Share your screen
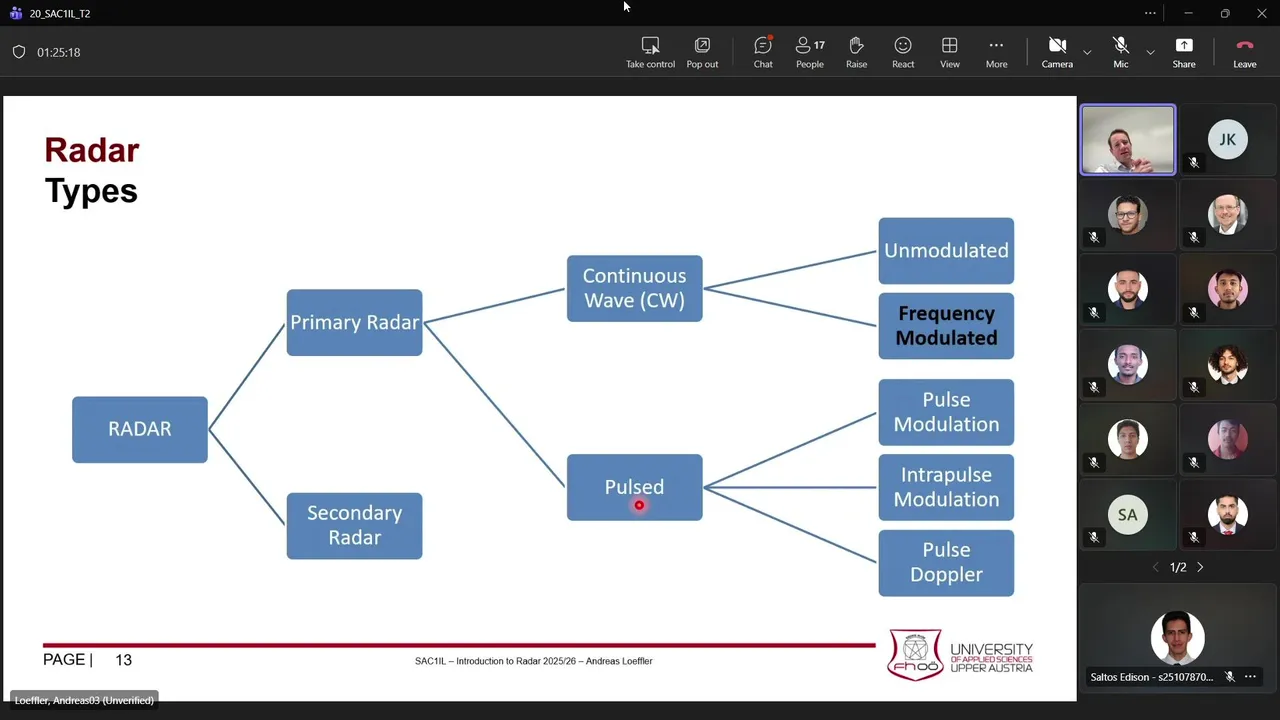 coord(1184,52)
